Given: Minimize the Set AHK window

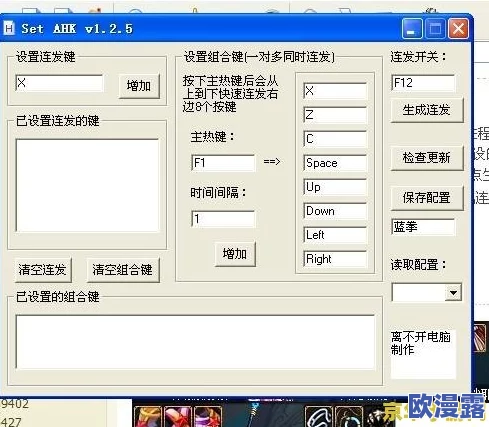Looking at the screenshot, I should click(x=412, y=29).
